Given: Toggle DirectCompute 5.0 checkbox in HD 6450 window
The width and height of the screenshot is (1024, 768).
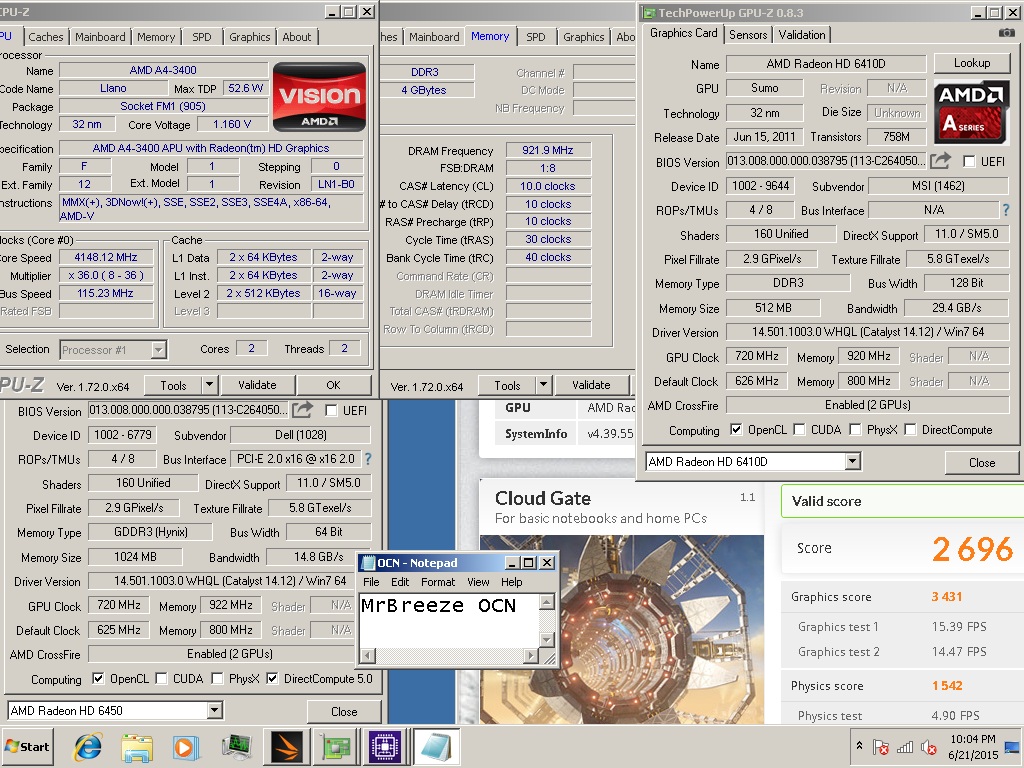Looking at the screenshot, I should 272,678.
